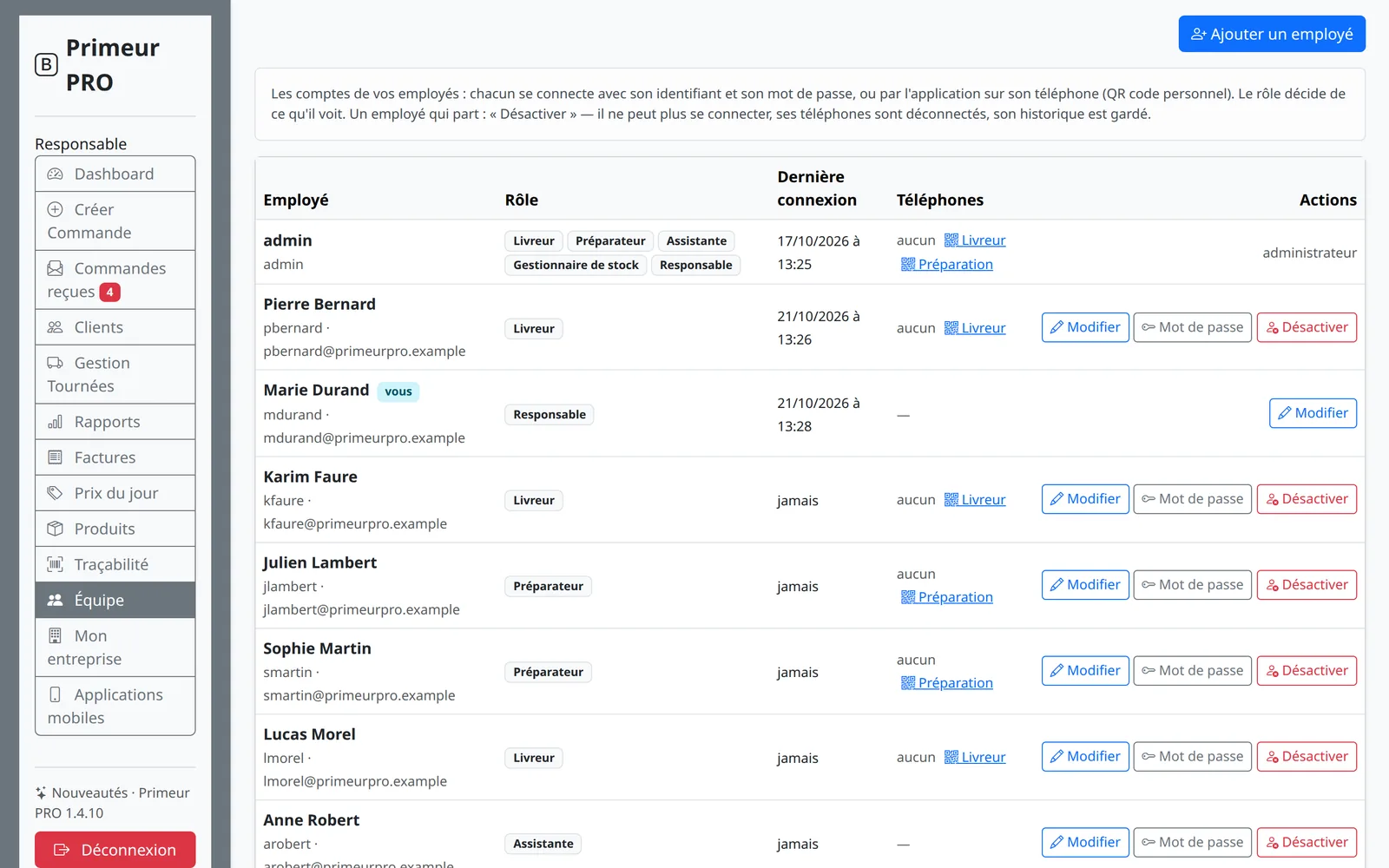Click the vous badge next to Marie Durand
Screen dimensions: 1389x868
click(398, 391)
